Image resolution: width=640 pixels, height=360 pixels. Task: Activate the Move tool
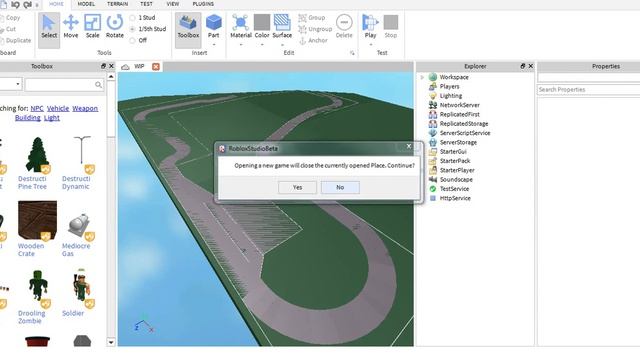click(x=71, y=27)
